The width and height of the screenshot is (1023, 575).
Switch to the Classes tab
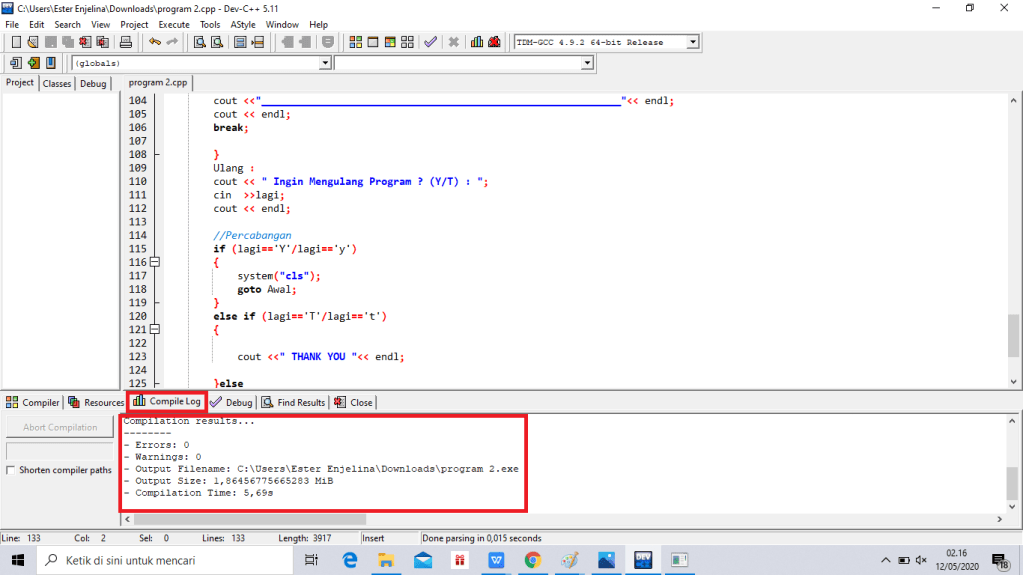coord(57,84)
